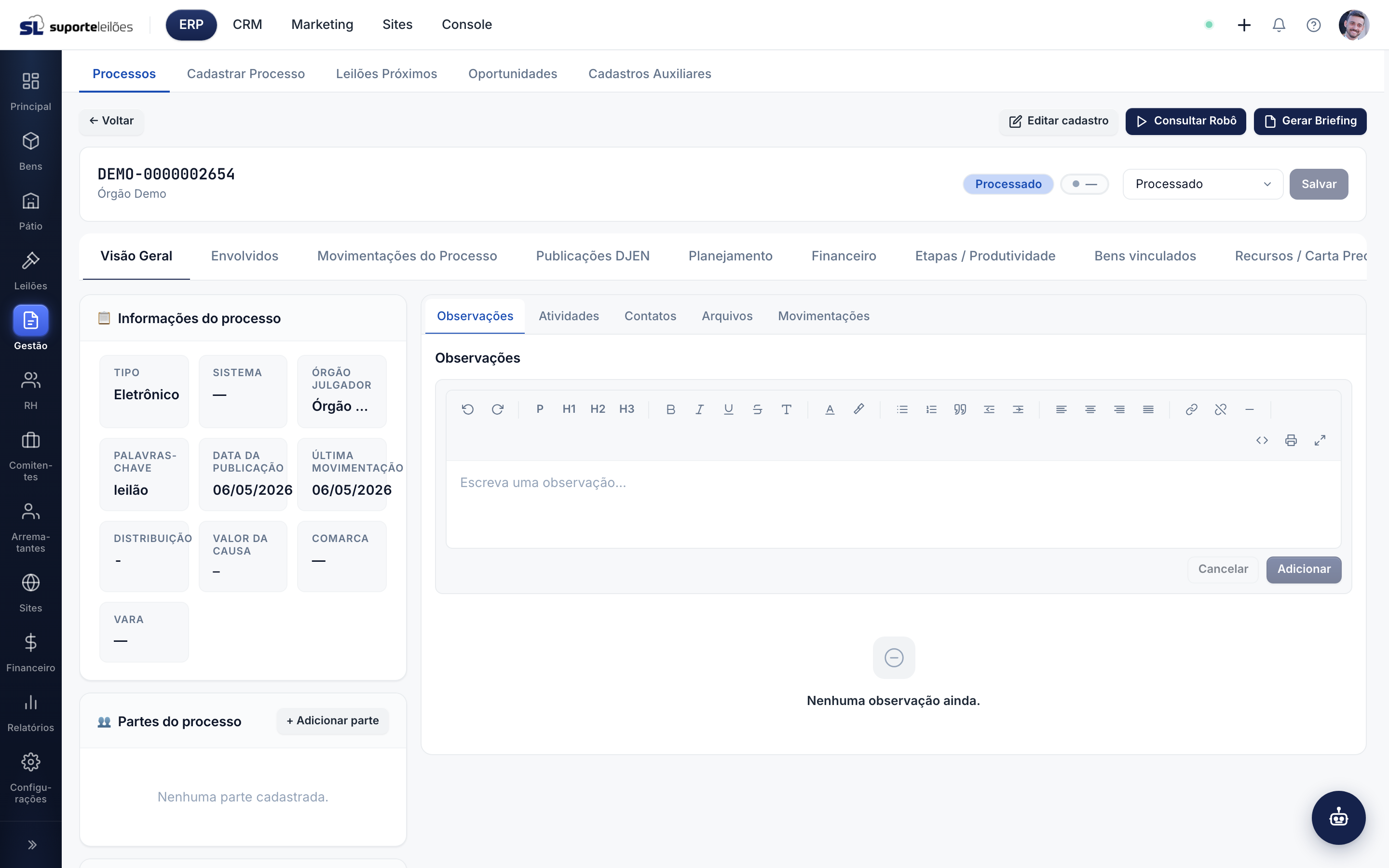The height and width of the screenshot is (868, 1389).
Task: Switch to the CRM module
Action: (x=247, y=25)
